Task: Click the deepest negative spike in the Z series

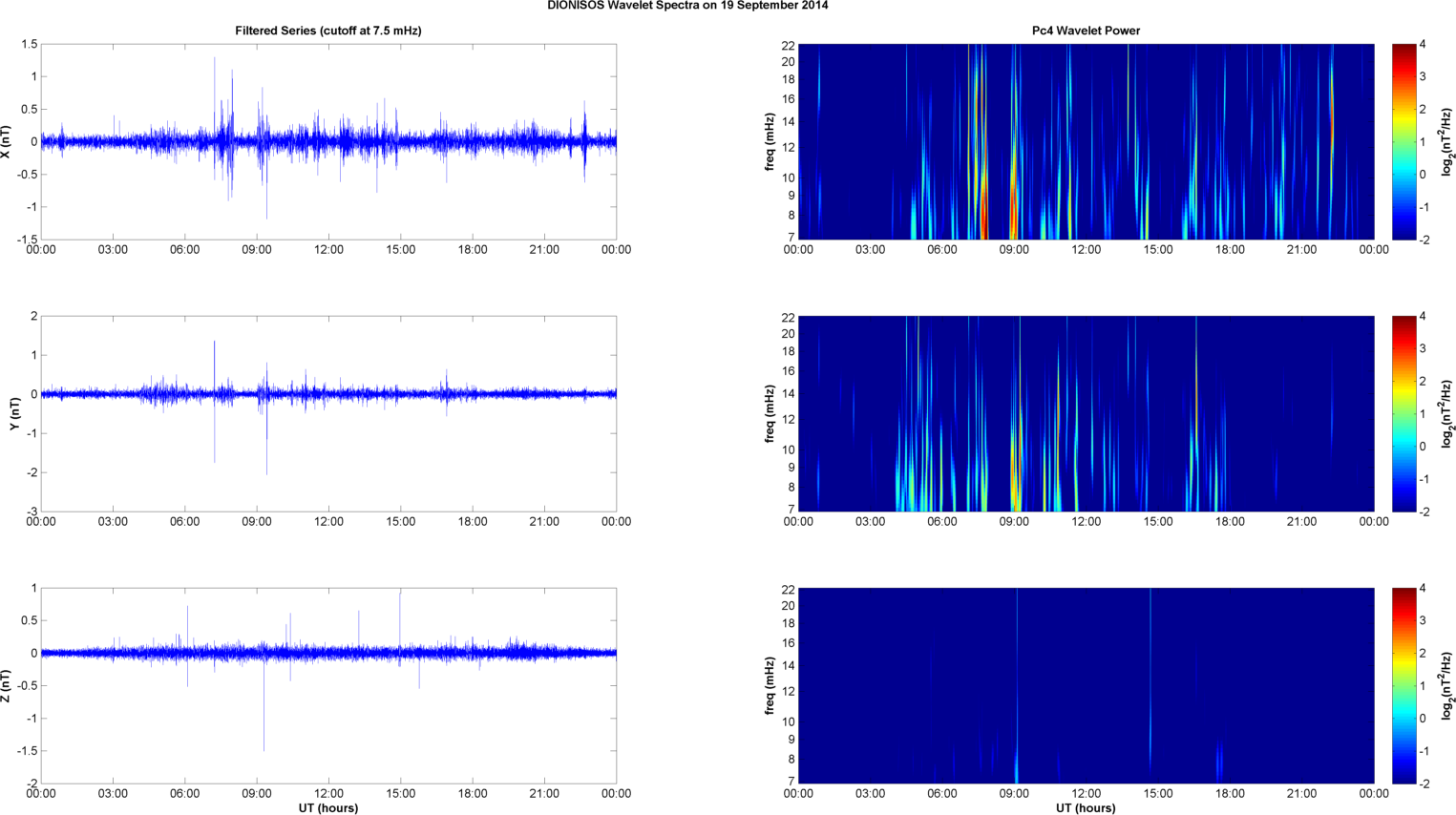Action: pos(264,706)
